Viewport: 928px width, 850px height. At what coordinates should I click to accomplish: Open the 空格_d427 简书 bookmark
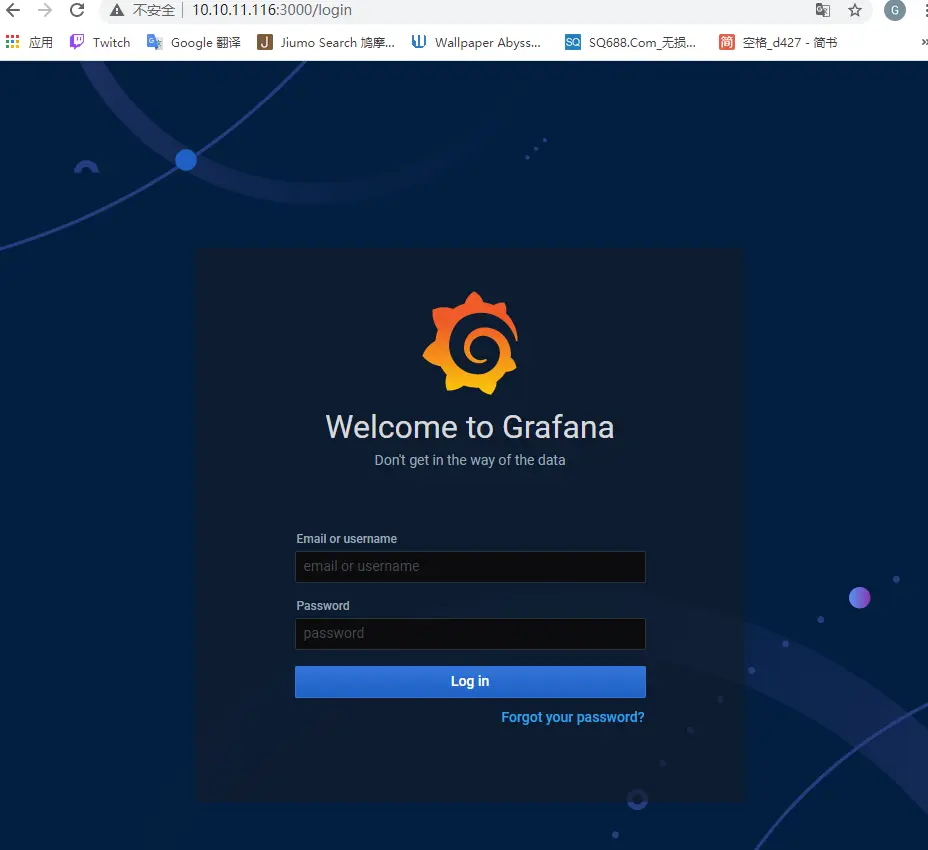[778, 42]
